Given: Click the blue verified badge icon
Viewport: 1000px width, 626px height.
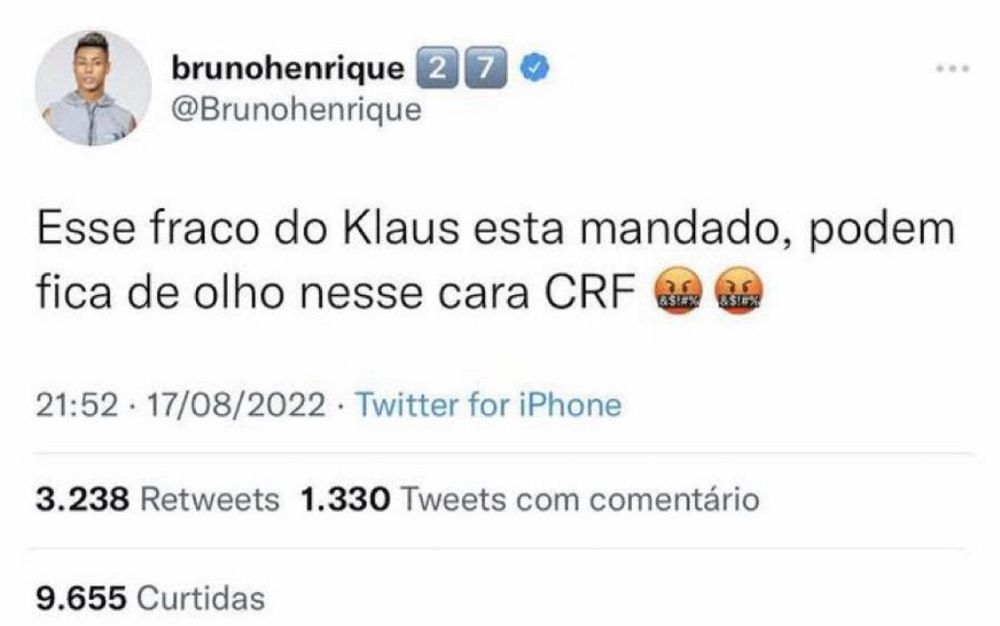Looking at the screenshot, I should pos(535,68).
